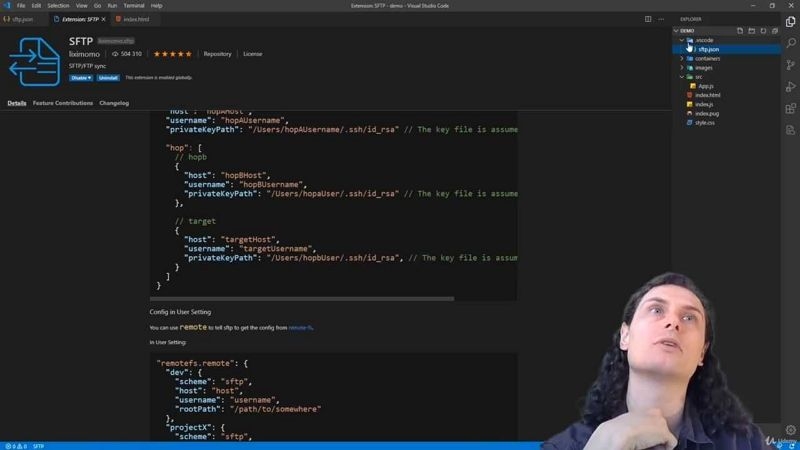Click the publisher name liximomo

pyautogui.click(x=85, y=54)
